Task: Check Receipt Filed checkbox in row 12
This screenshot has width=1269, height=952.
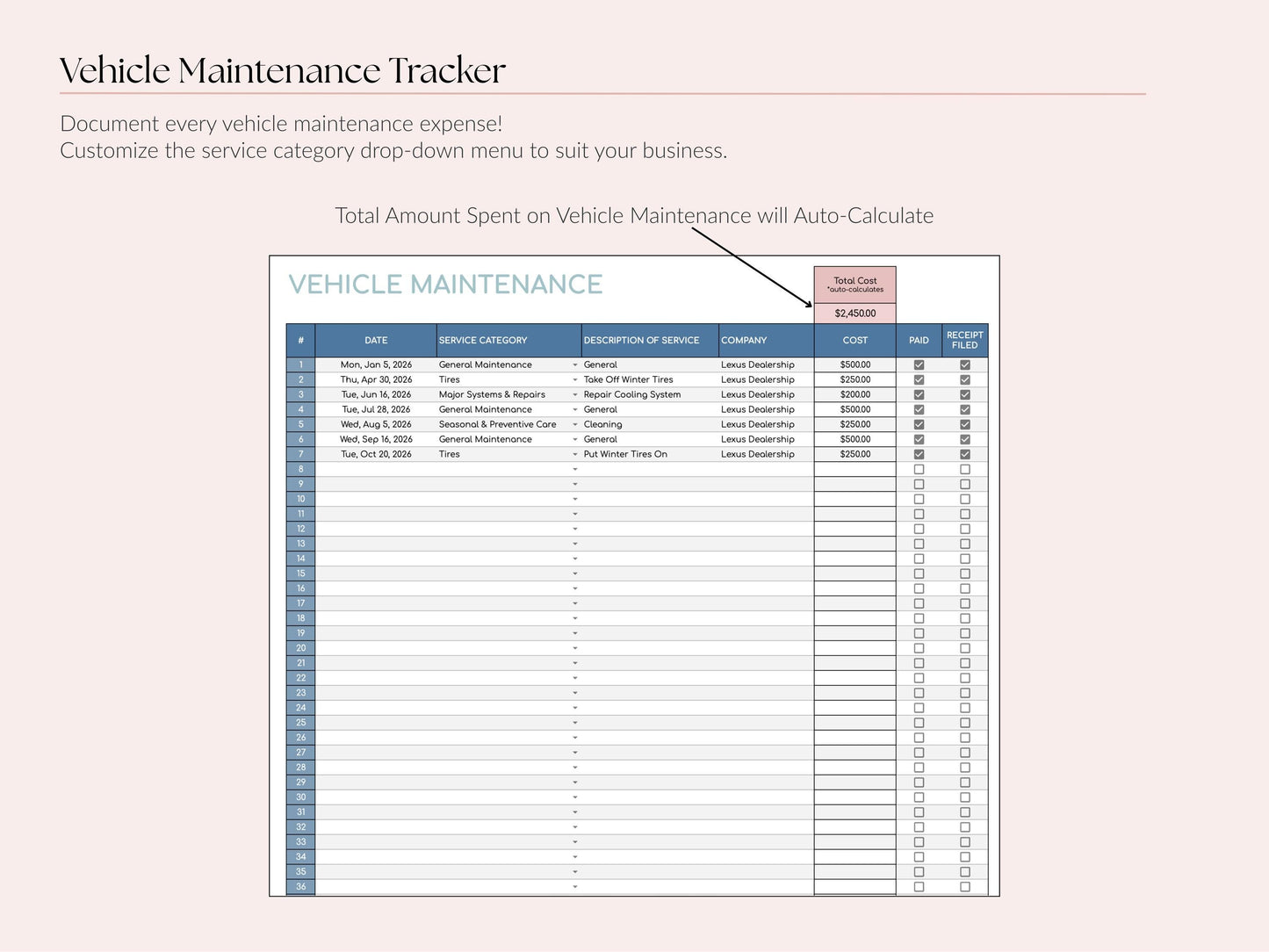Action: pos(964,529)
